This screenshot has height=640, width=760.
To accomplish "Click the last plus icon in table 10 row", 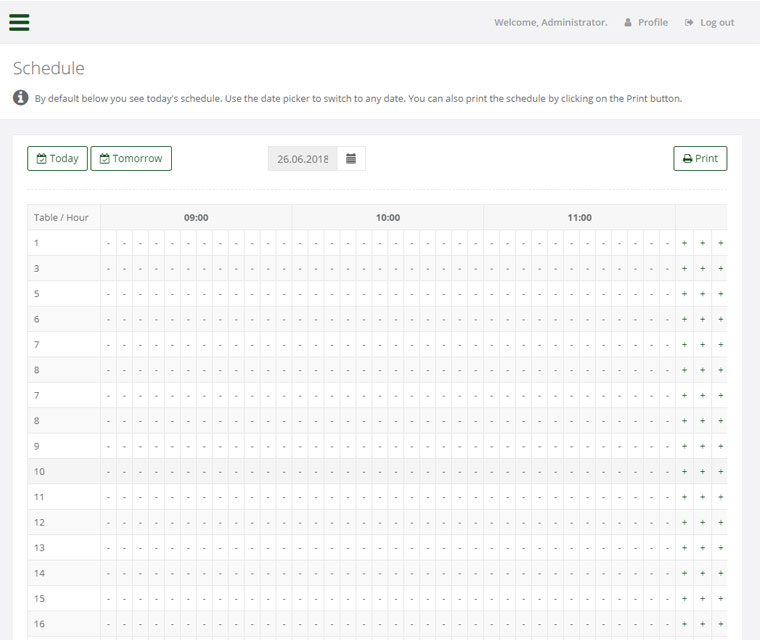I will tap(721, 471).
